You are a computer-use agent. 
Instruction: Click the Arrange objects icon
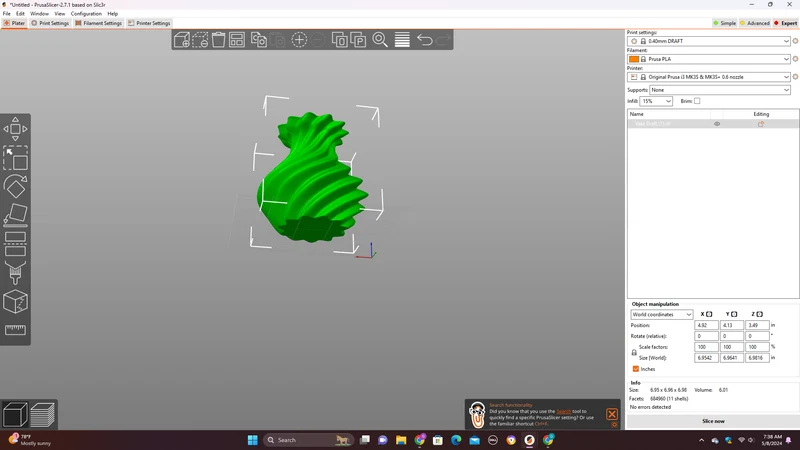pyautogui.click(x=237, y=40)
